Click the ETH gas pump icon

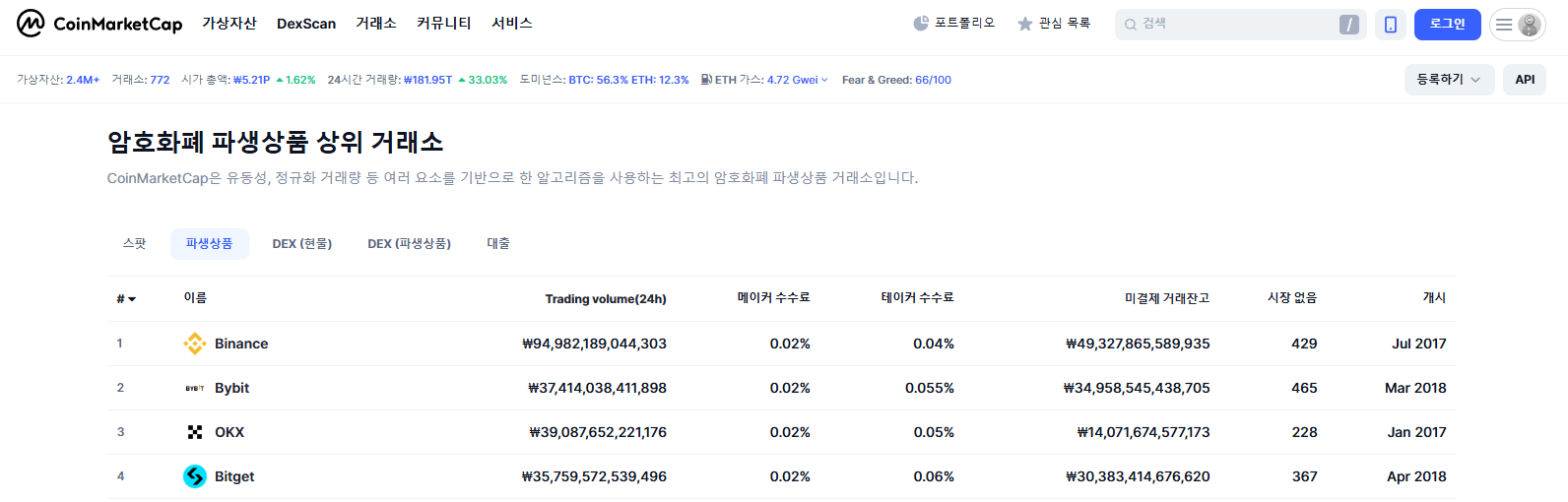pyautogui.click(x=706, y=80)
